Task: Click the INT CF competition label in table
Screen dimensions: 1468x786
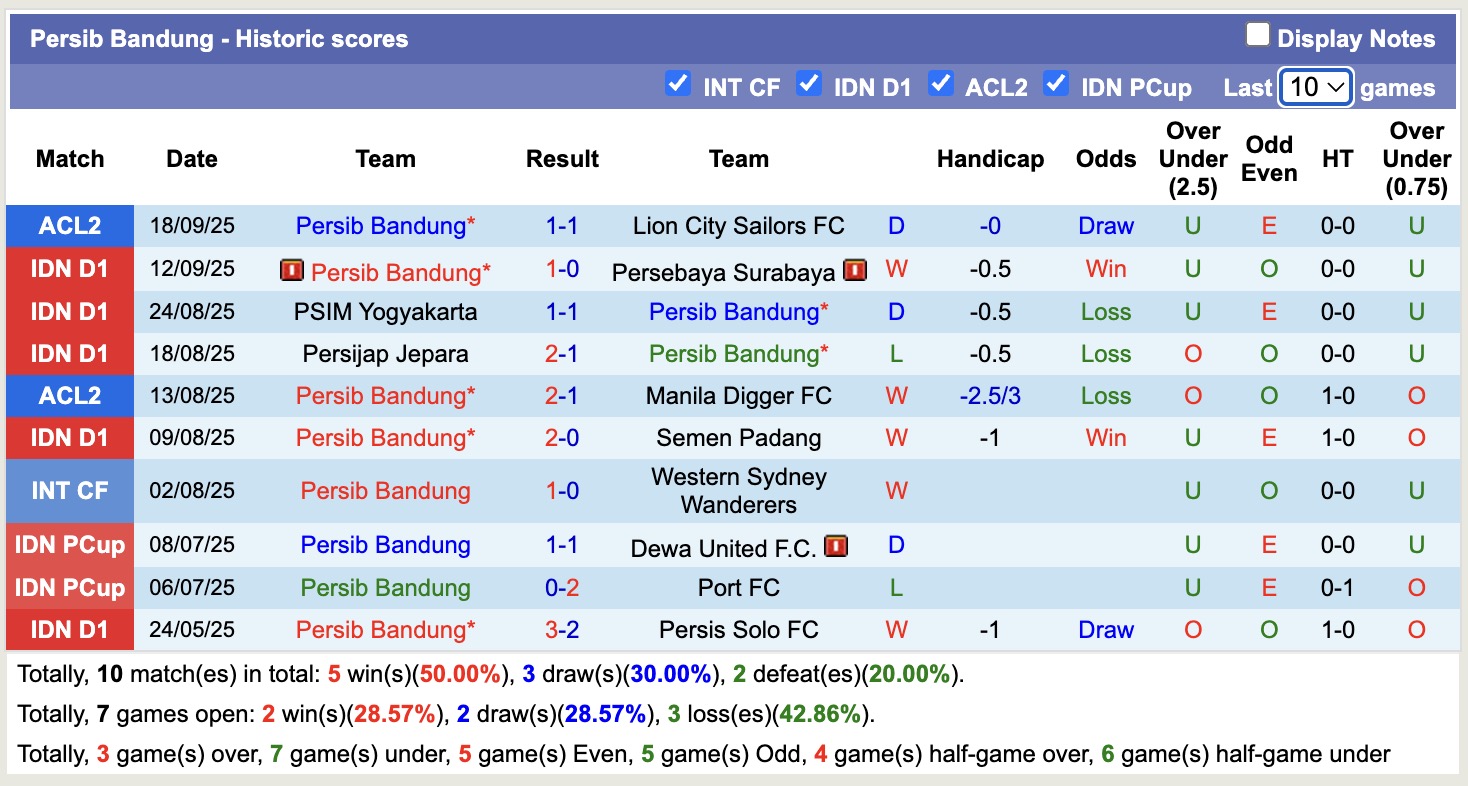Action: (x=70, y=490)
